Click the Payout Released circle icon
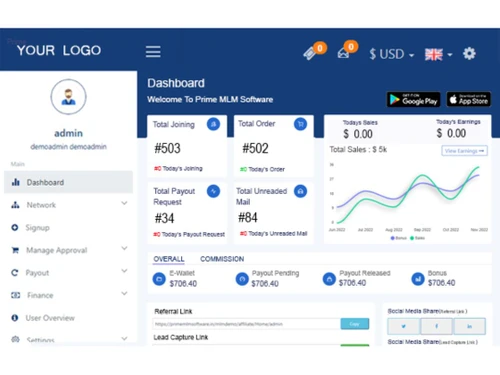This screenshot has height=375, width=500. click(329, 279)
